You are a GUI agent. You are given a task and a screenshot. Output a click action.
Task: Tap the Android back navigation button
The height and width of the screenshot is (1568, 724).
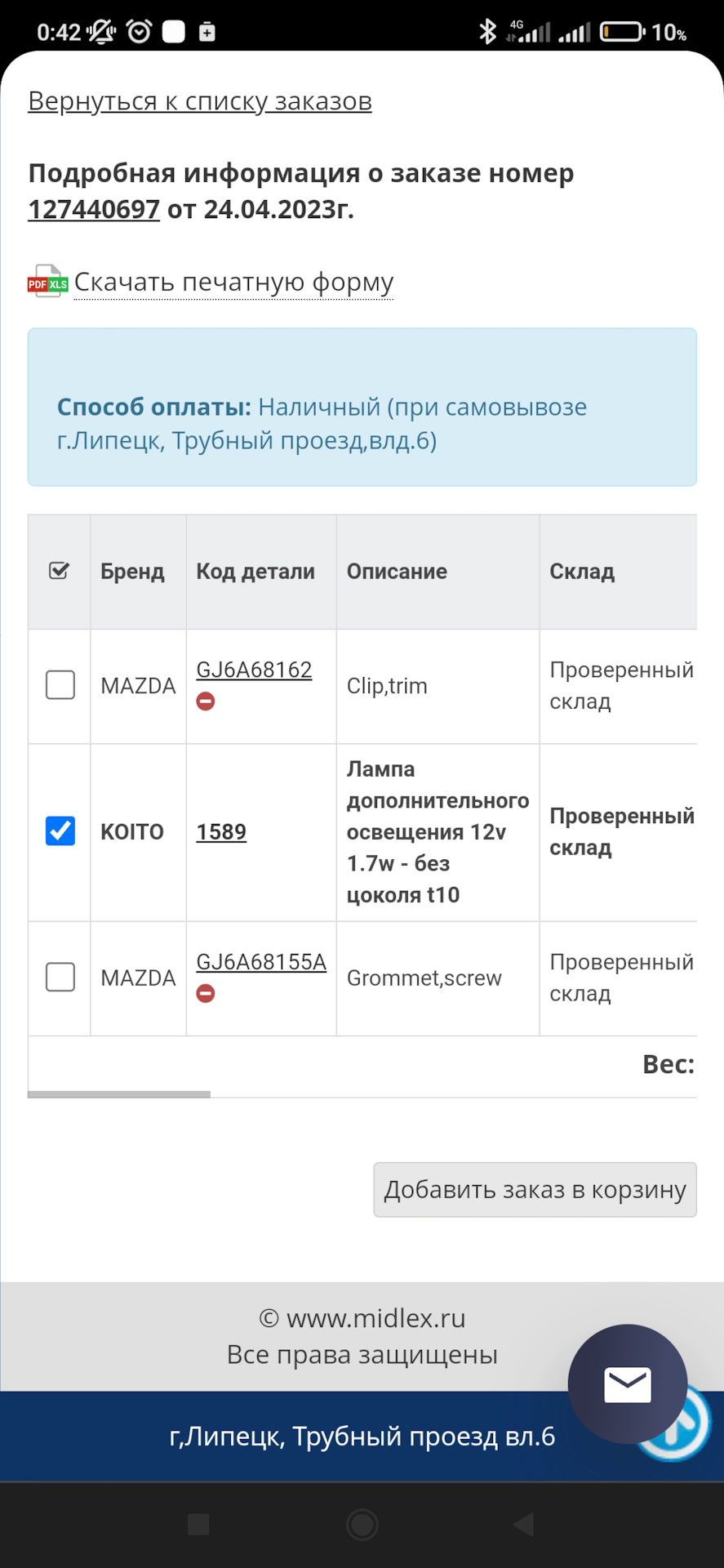point(522,1526)
